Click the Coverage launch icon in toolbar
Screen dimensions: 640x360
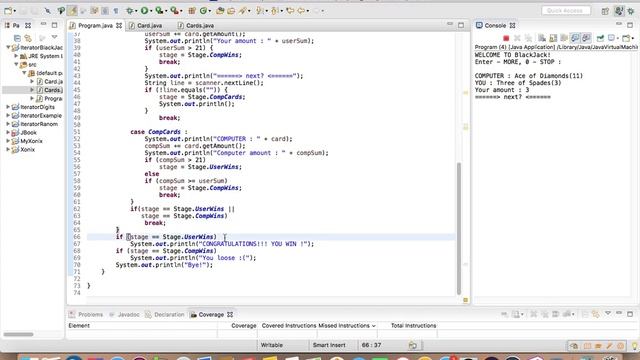160,11
